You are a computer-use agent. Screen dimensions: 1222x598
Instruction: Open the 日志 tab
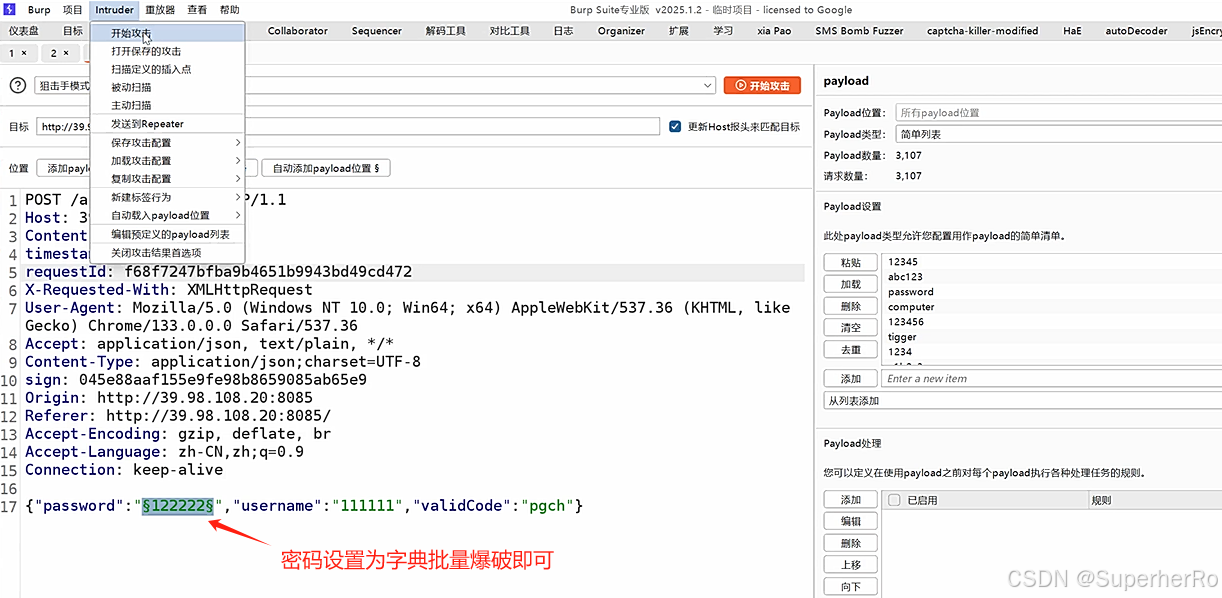(564, 31)
